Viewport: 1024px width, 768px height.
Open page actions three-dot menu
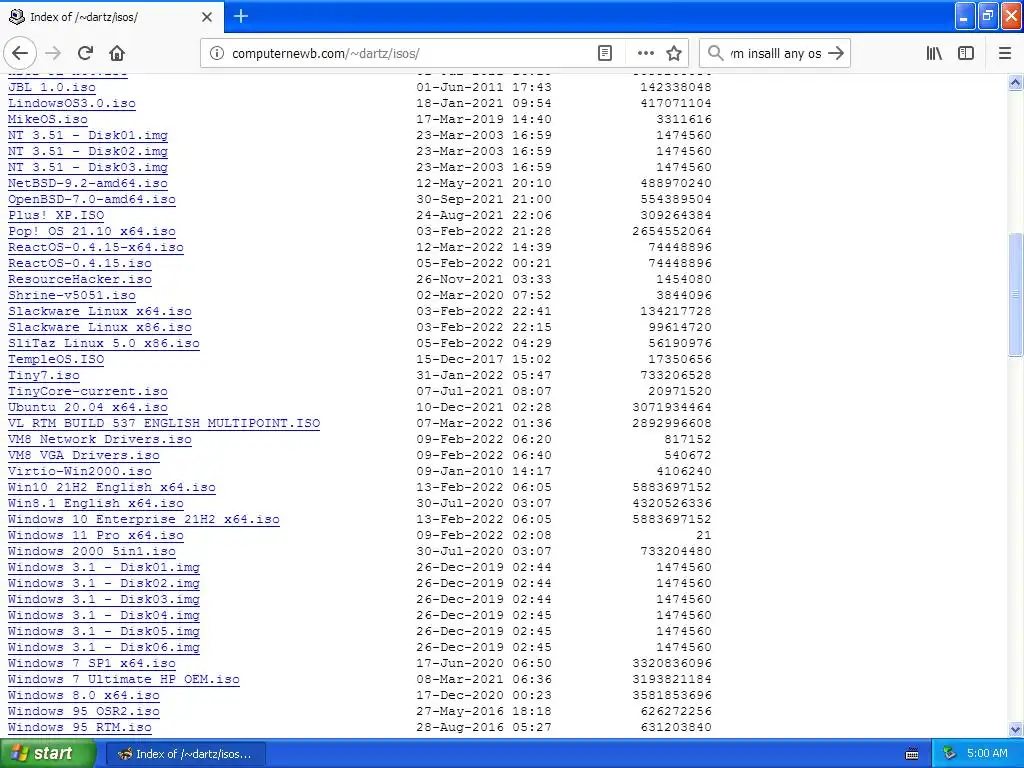pyautogui.click(x=645, y=53)
